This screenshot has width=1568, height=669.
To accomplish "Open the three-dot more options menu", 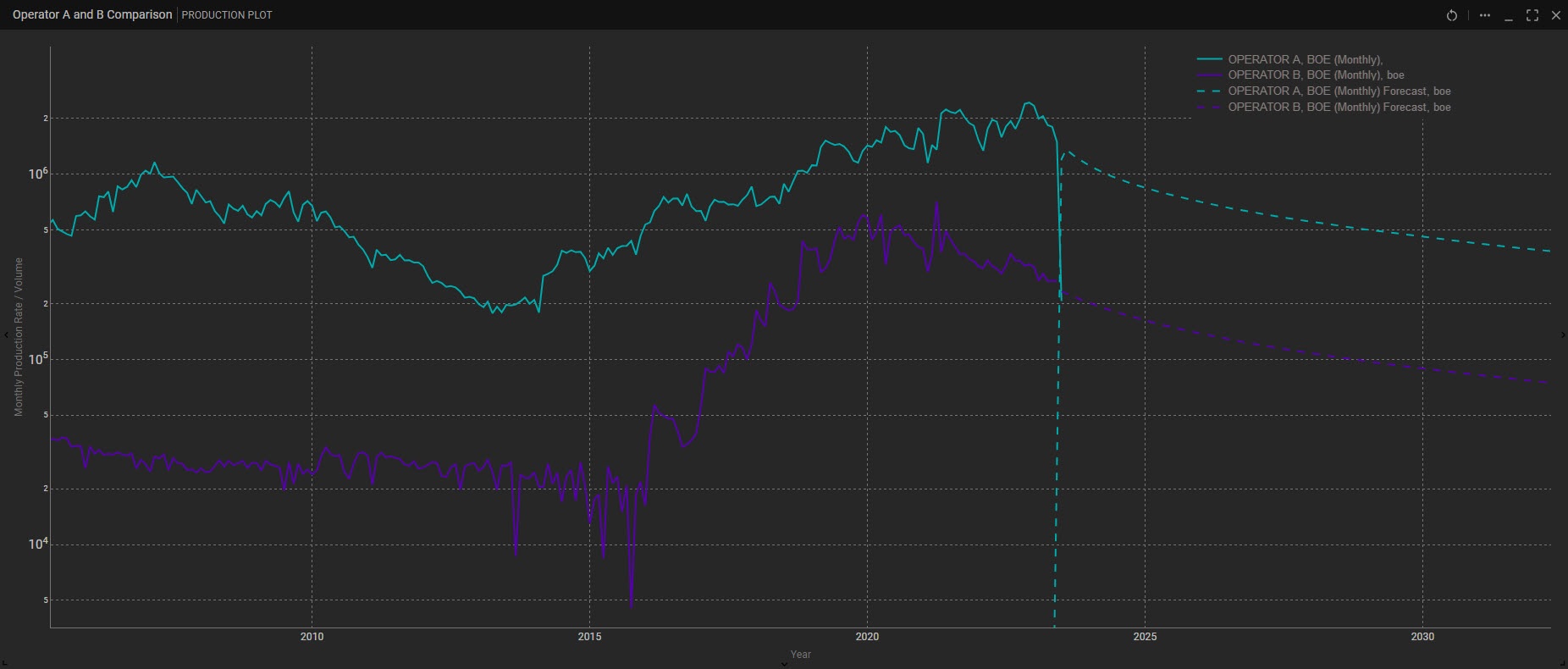I will [x=1484, y=15].
